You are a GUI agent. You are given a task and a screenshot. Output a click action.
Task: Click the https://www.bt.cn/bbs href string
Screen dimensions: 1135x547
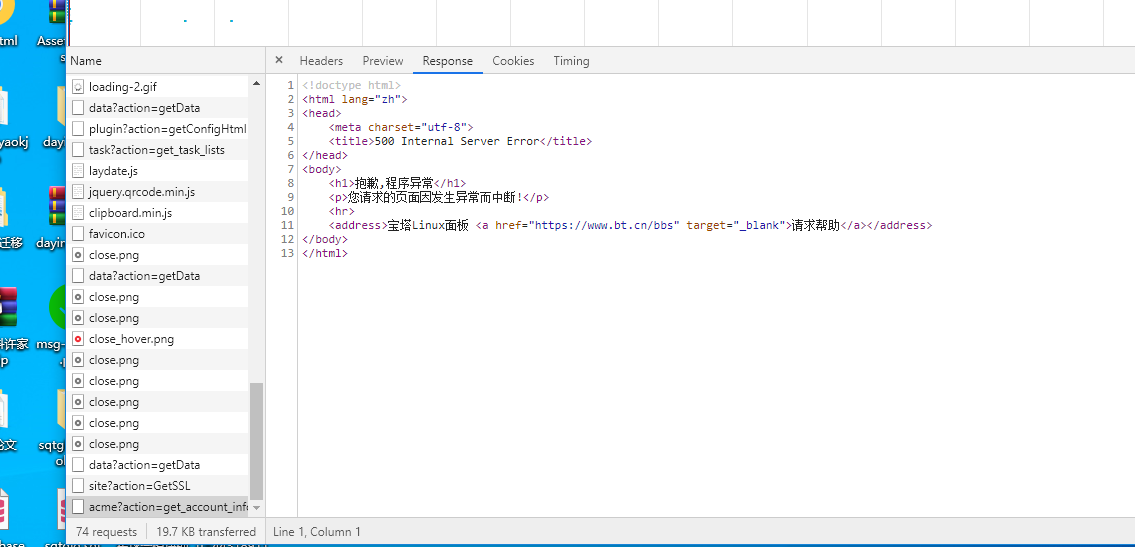pos(604,225)
